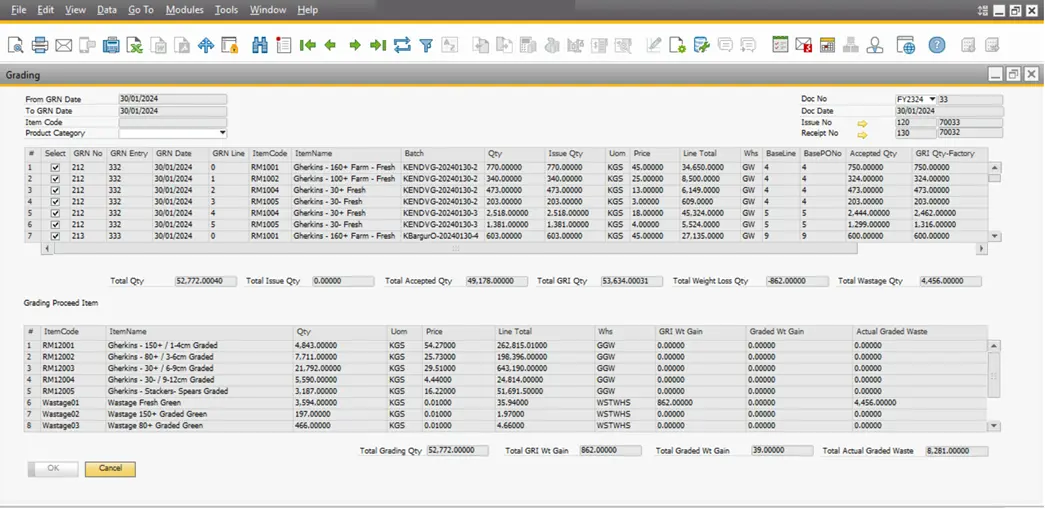Toggle the Select checkbox in row 4
The width and height of the screenshot is (1045, 508).
click(55, 201)
